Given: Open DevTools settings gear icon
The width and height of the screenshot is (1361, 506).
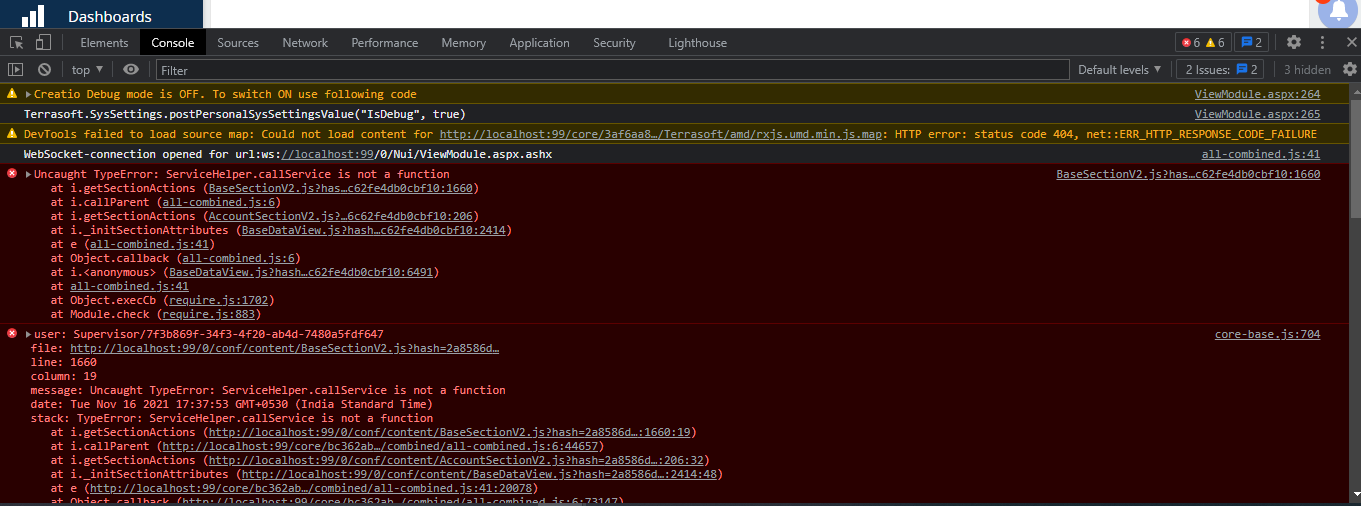Looking at the screenshot, I should pos(1294,42).
